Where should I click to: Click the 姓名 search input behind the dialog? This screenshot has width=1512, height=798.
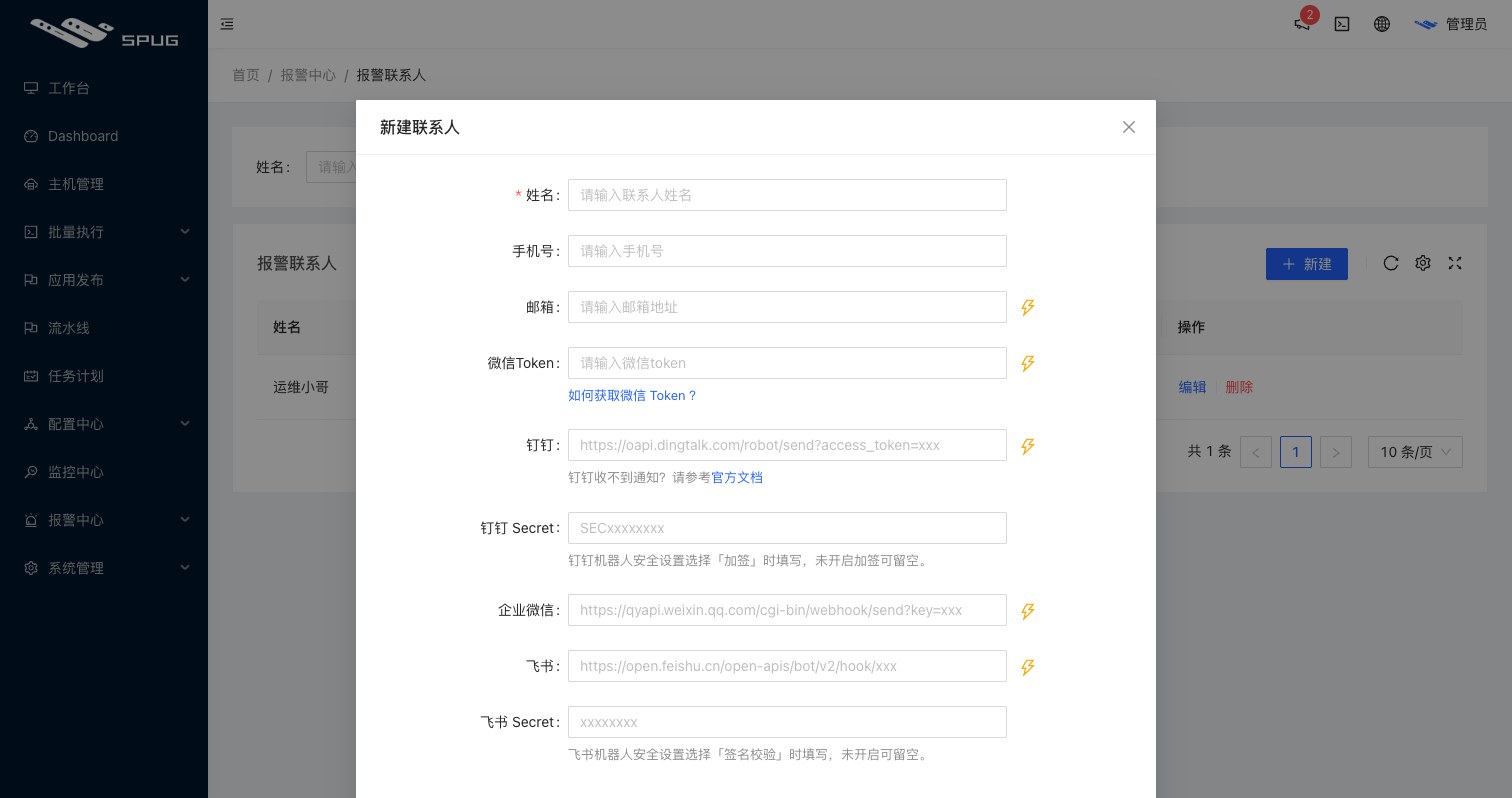pos(331,167)
